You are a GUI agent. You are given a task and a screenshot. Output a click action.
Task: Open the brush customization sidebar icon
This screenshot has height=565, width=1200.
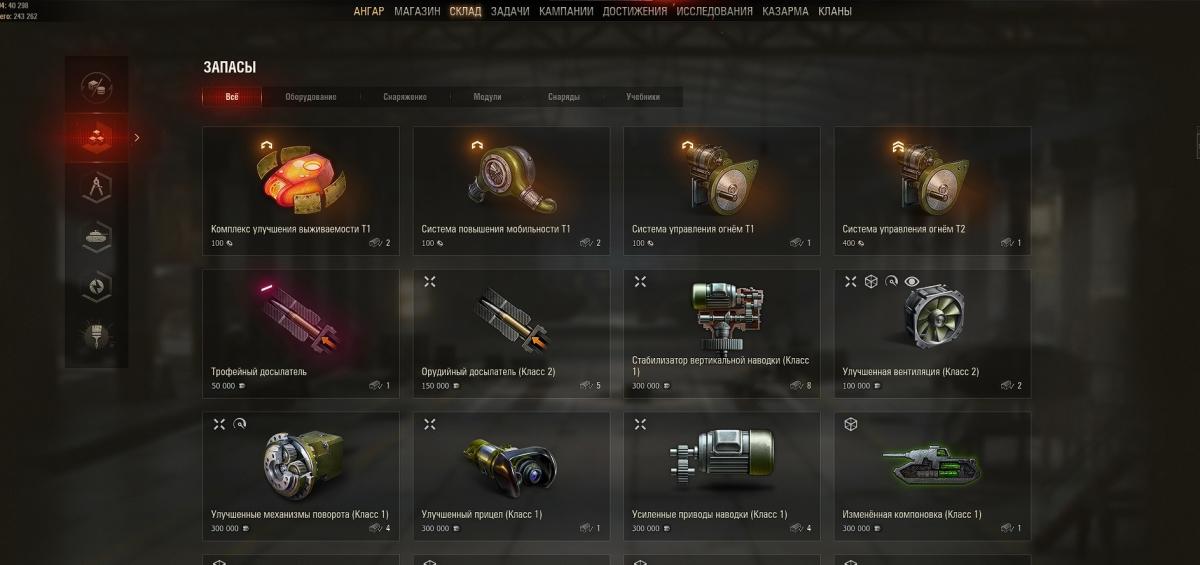pos(97,337)
